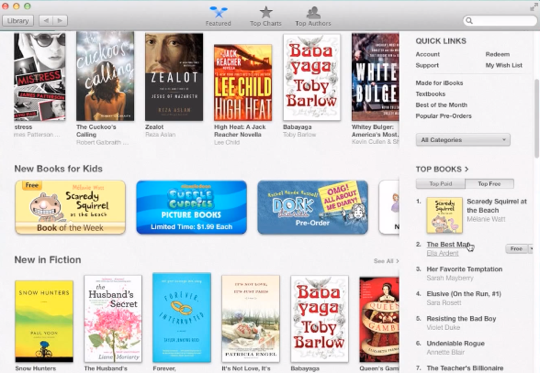Open the Zealot book cover
This screenshot has width=540, height=373.
pos(174,77)
